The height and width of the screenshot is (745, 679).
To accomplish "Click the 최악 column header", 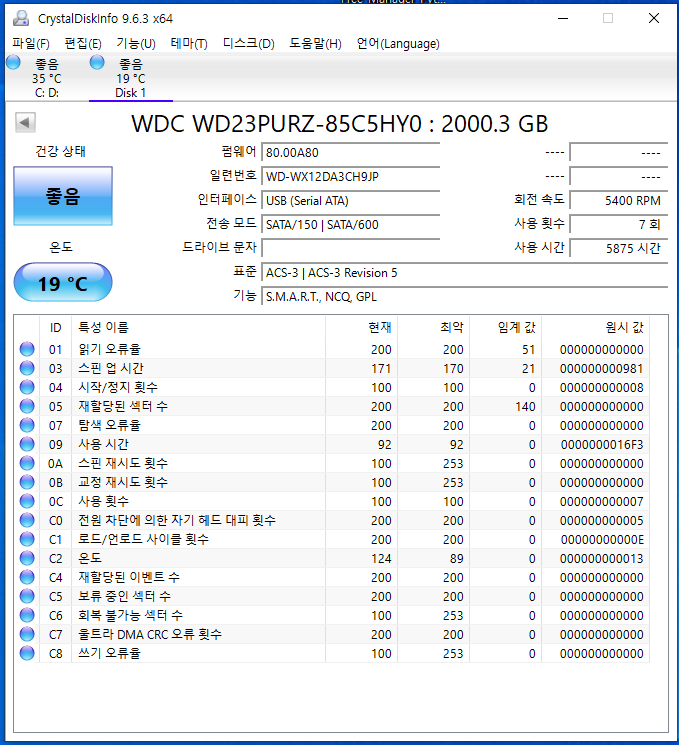I will (434, 327).
